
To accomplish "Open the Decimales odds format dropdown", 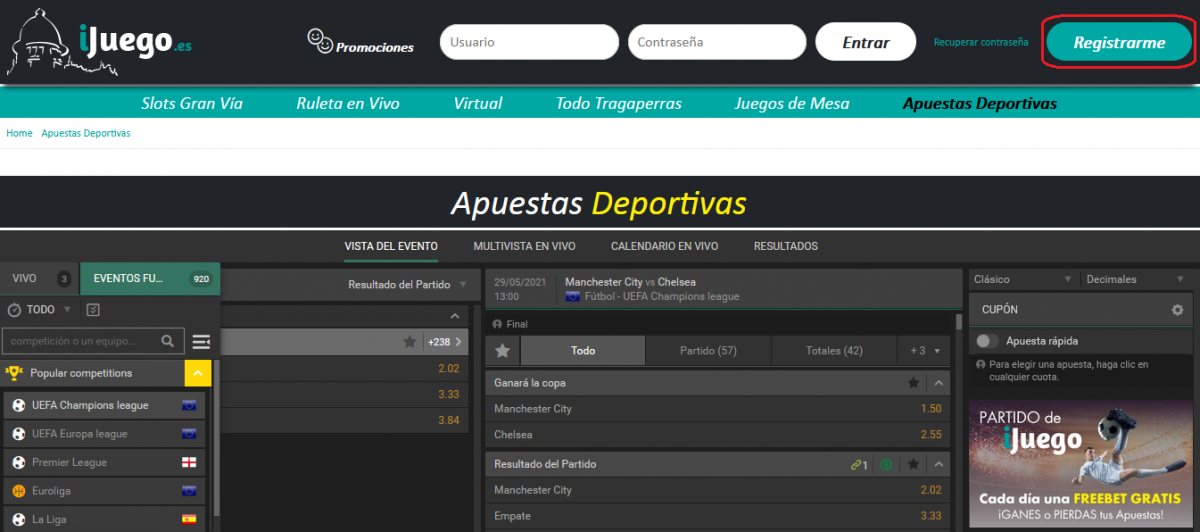I will coord(1135,280).
